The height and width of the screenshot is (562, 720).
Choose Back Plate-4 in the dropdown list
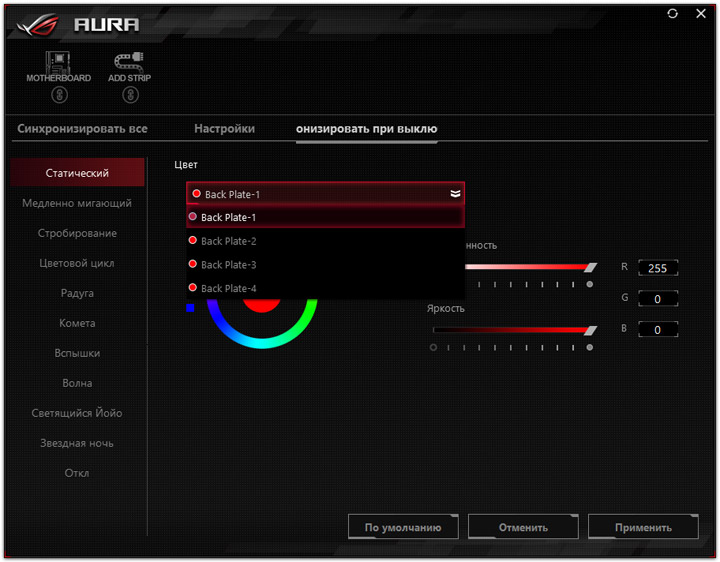click(x=326, y=288)
